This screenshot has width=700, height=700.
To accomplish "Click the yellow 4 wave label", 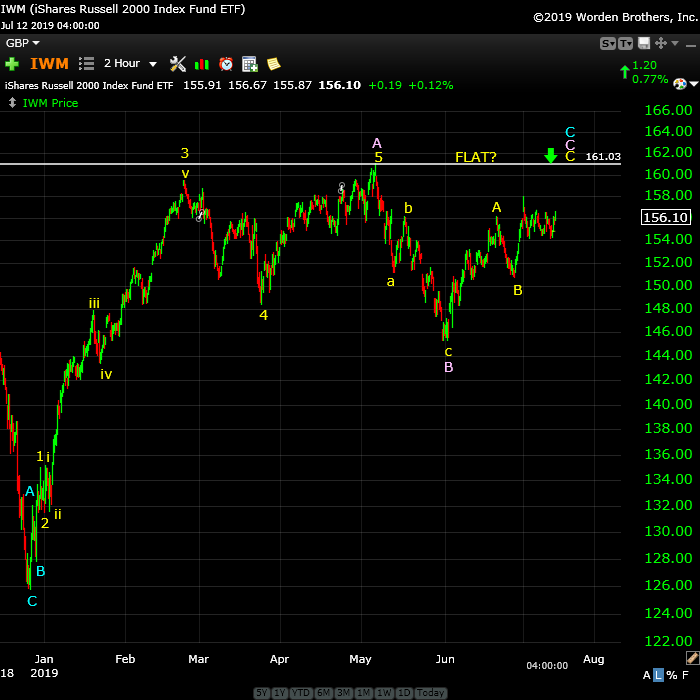I will click(263, 315).
